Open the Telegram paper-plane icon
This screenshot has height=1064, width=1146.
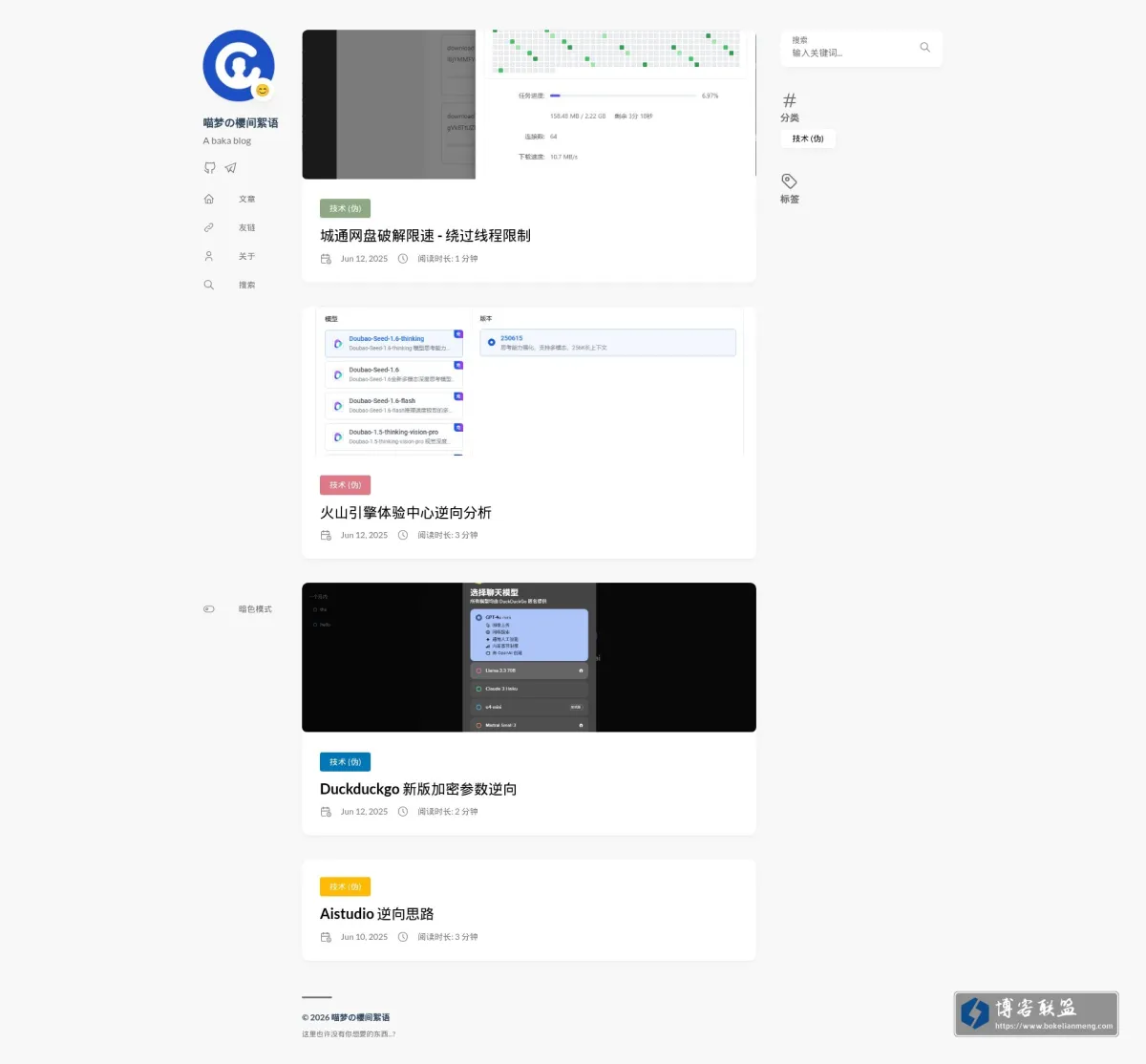point(230,167)
